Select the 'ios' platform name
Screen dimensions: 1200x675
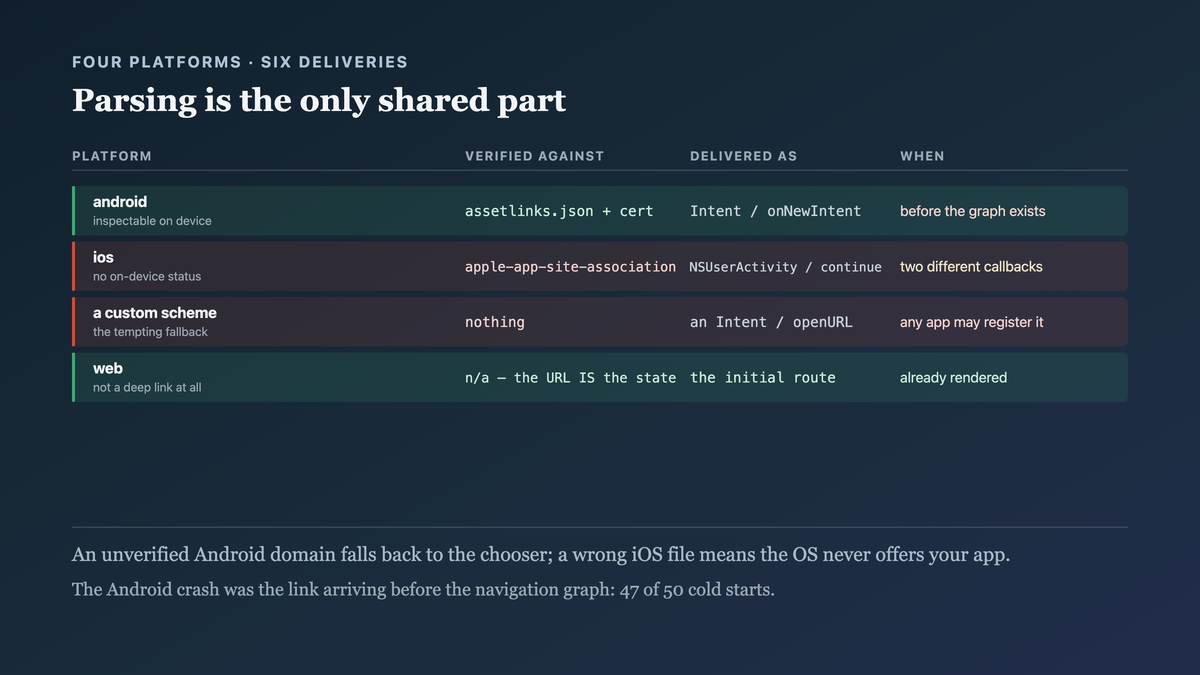103,257
